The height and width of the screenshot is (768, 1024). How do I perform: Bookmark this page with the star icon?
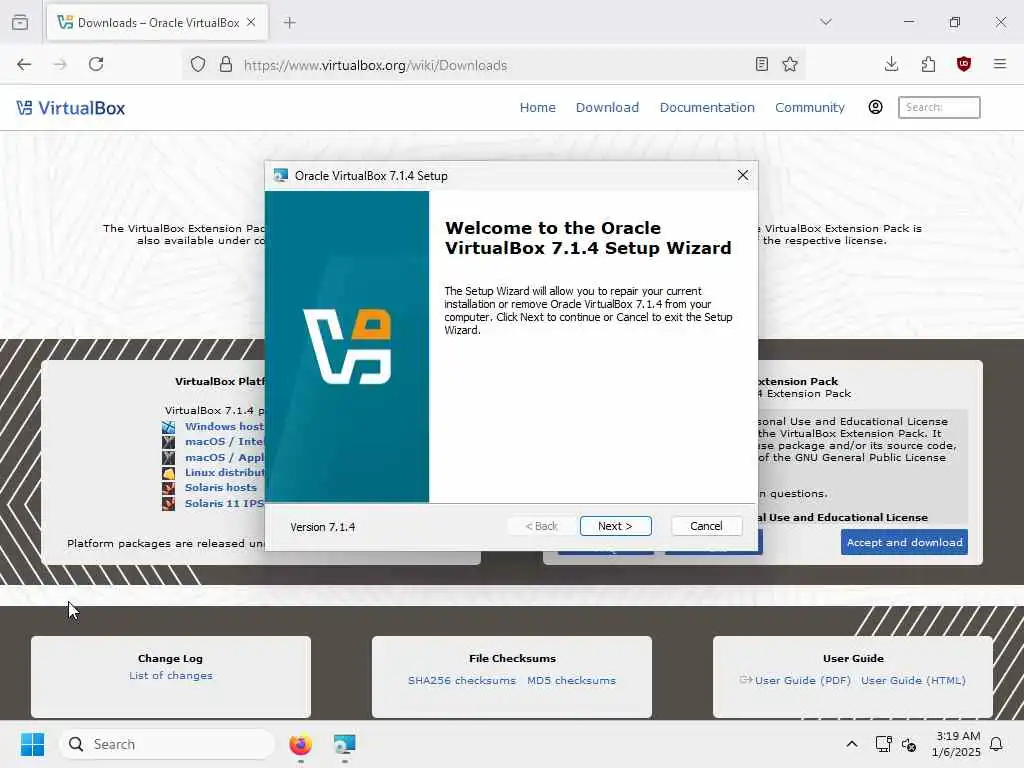point(790,64)
